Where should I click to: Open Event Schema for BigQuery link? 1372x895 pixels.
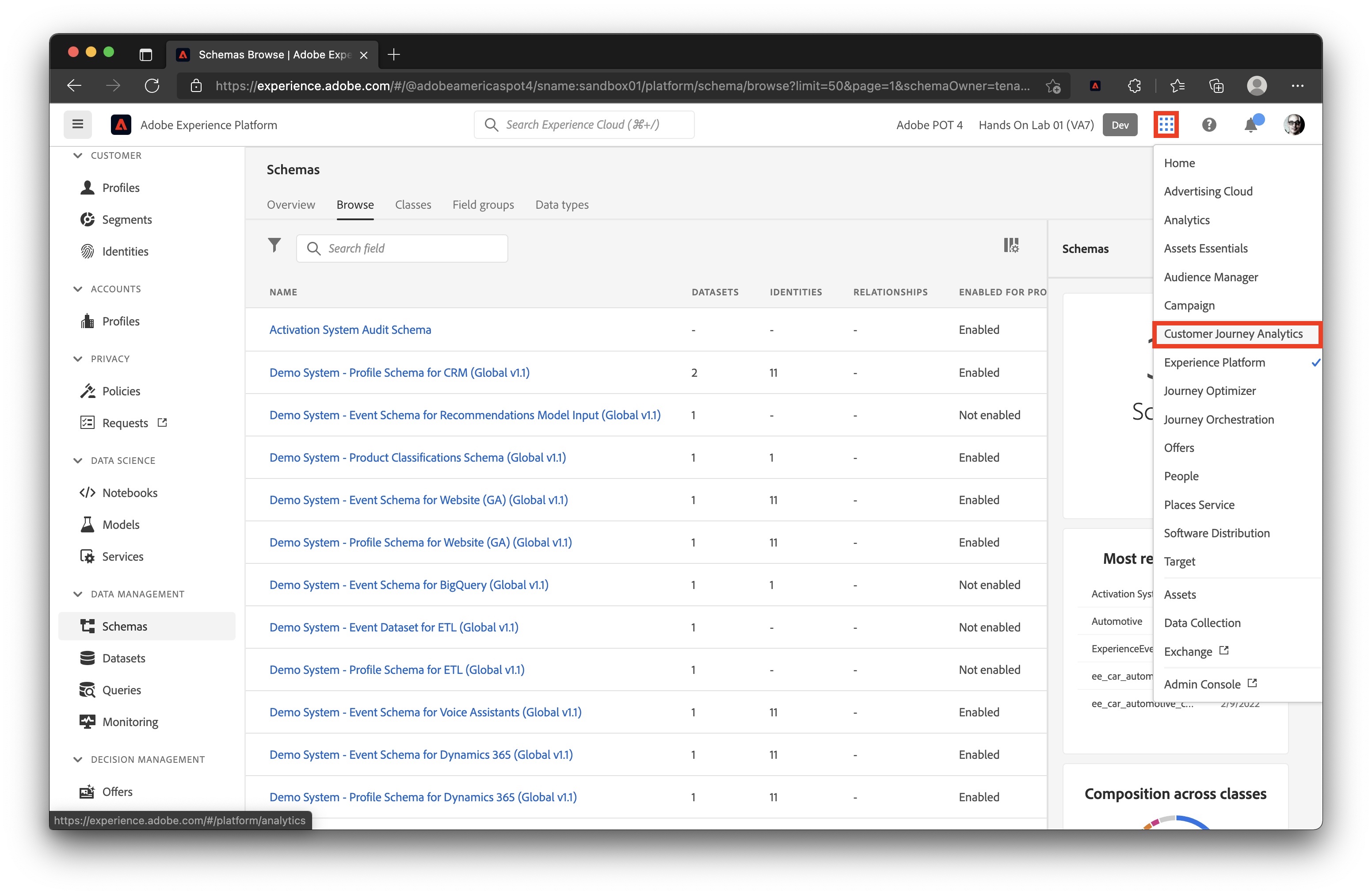coord(409,585)
